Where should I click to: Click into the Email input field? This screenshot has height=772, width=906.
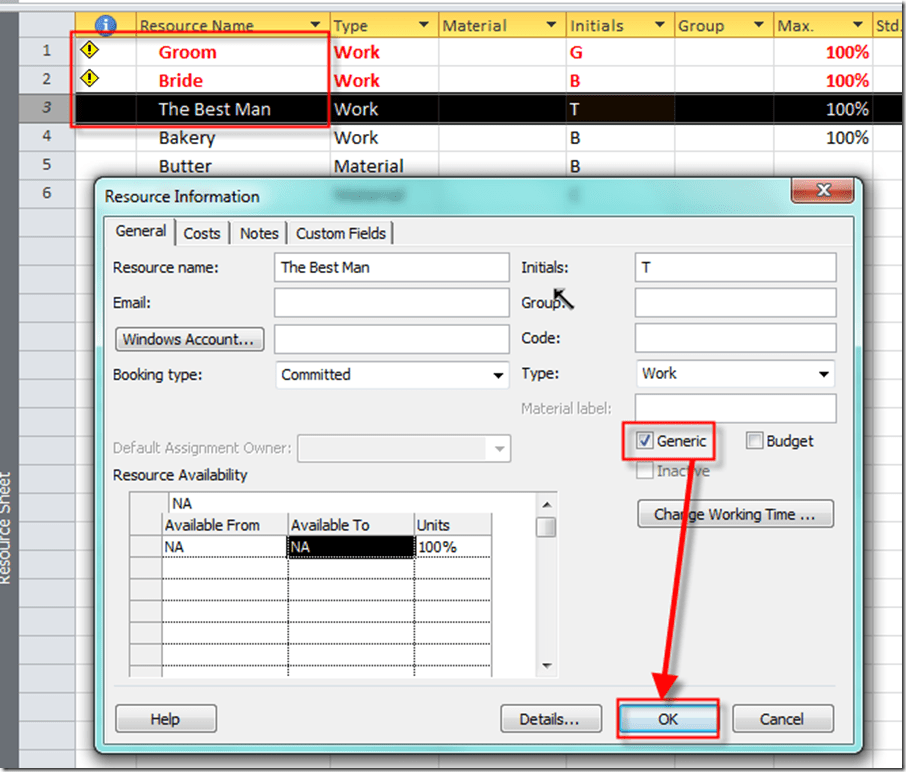[391, 303]
